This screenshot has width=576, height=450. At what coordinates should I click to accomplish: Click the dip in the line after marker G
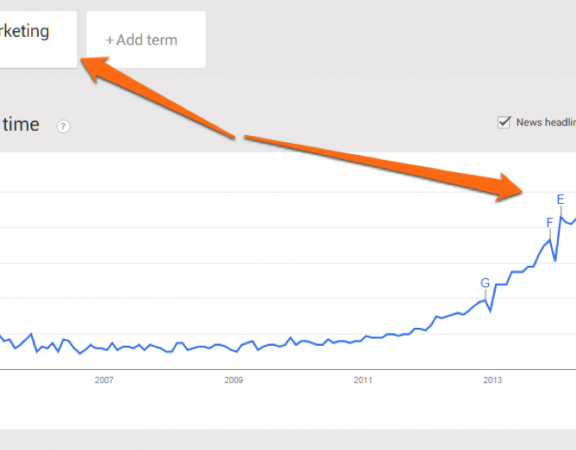[x=490, y=312]
